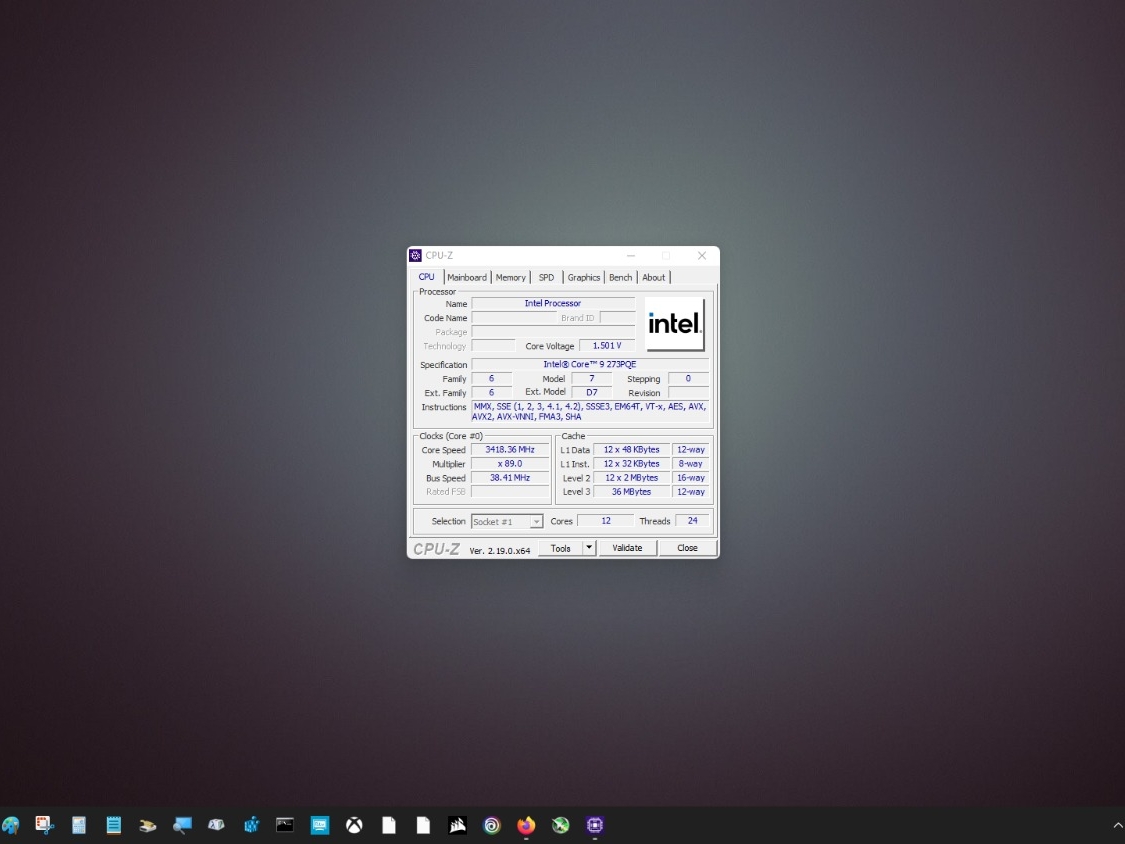Minimize the CPU-Z window
The width and height of the screenshot is (1125, 844).
[x=631, y=255]
